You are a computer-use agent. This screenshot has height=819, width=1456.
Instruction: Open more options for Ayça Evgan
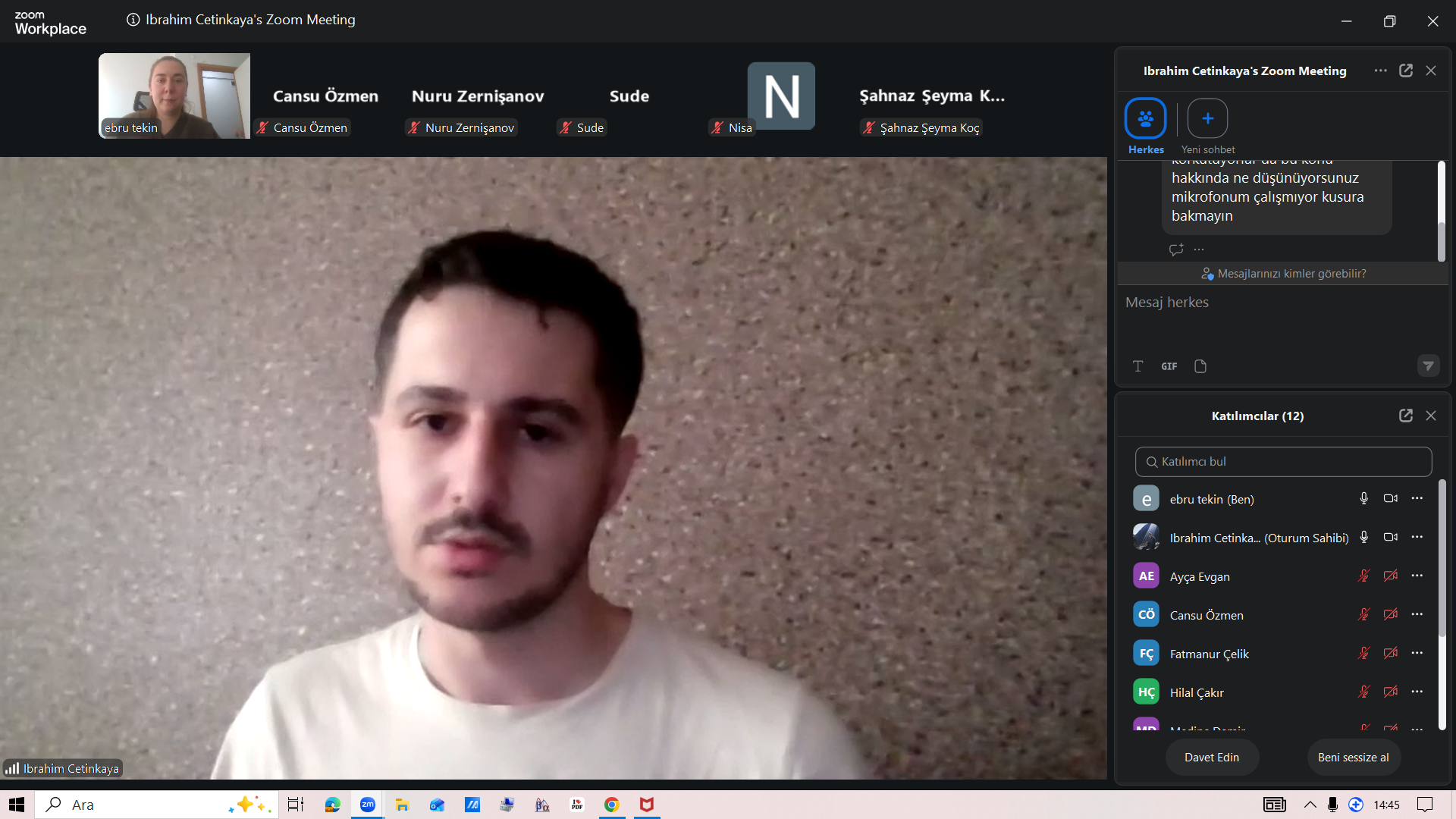(1417, 576)
